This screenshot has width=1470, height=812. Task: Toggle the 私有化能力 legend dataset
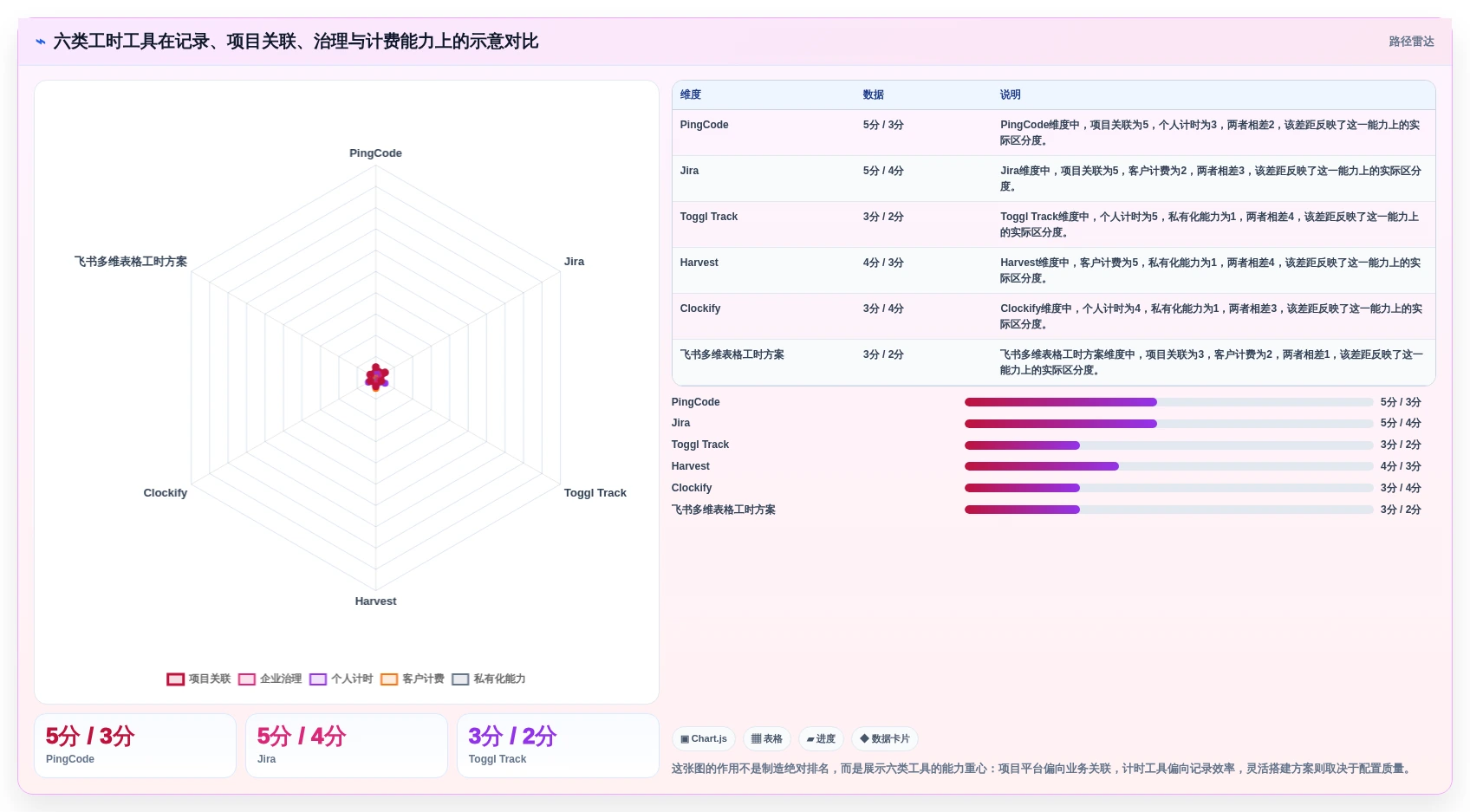[488, 679]
